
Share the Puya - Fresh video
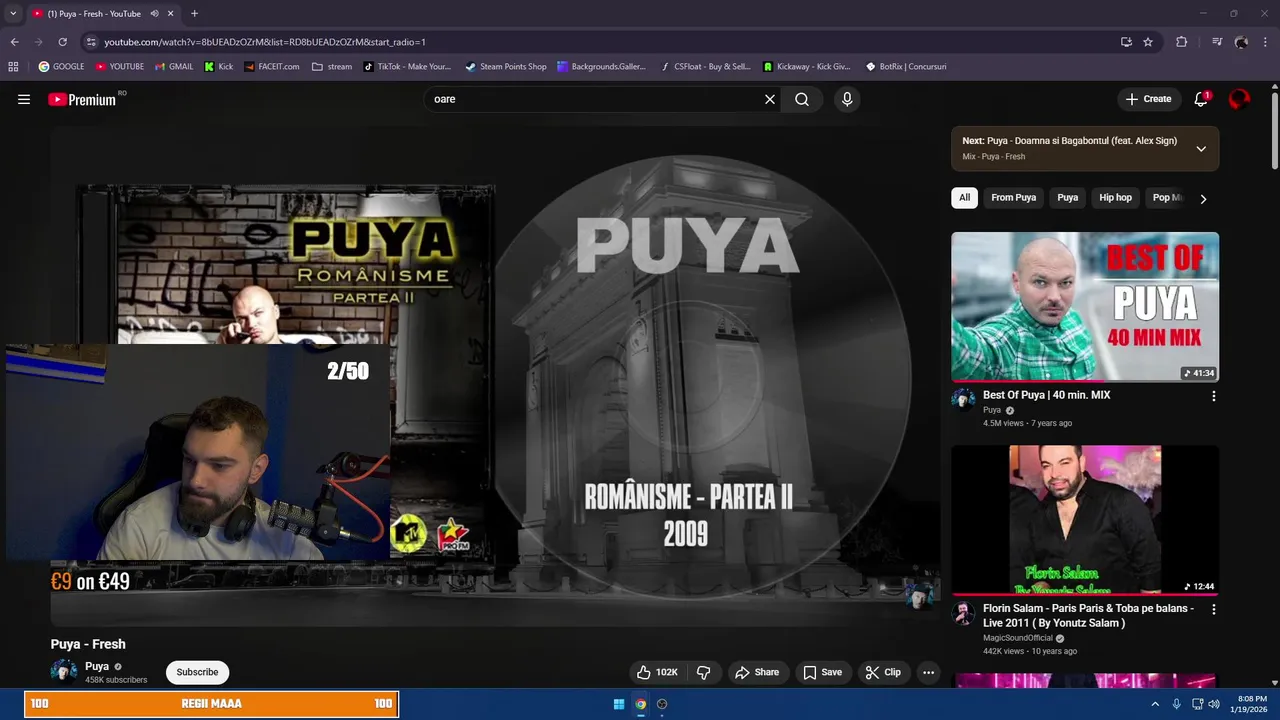[757, 672]
